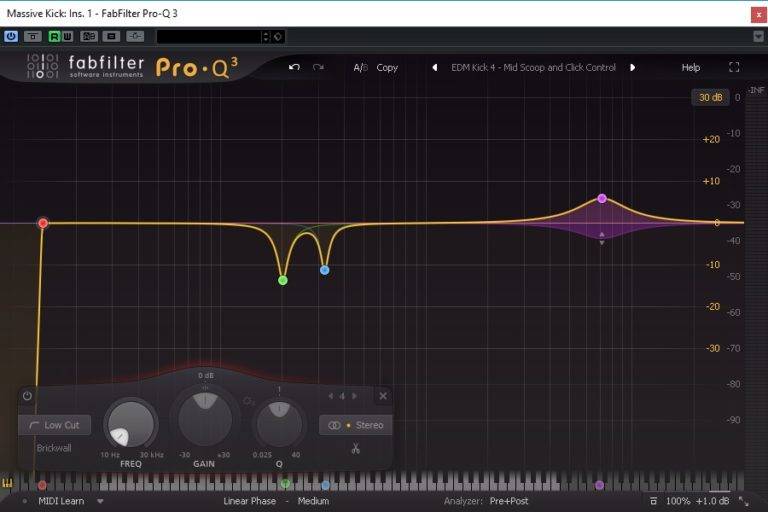Open the EDM Kick 4 preset menu
This screenshot has height=512, width=768.
tap(531, 68)
